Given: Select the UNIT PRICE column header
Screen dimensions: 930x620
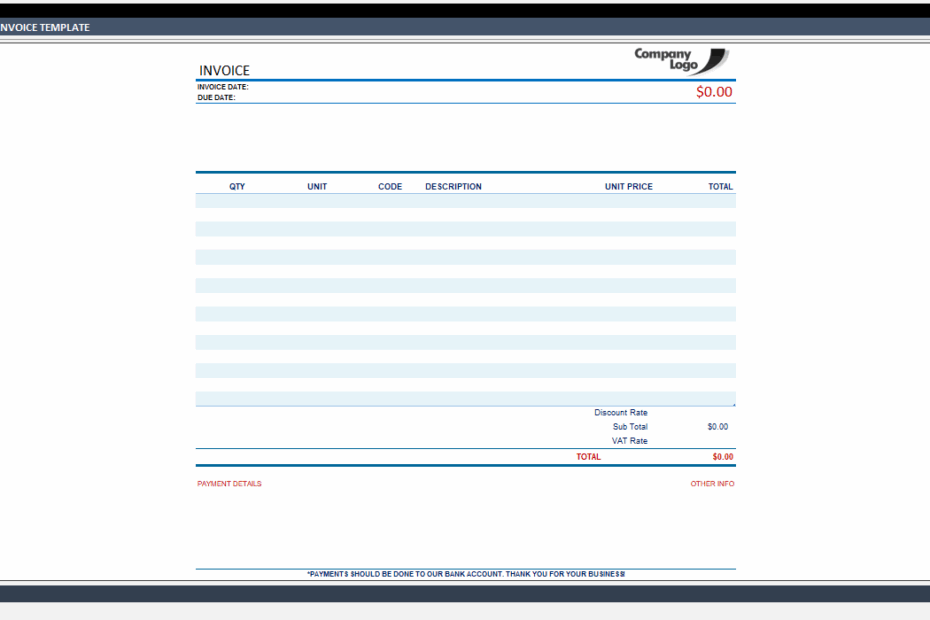Looking at the screenshot, I should (x=628, y=186).
